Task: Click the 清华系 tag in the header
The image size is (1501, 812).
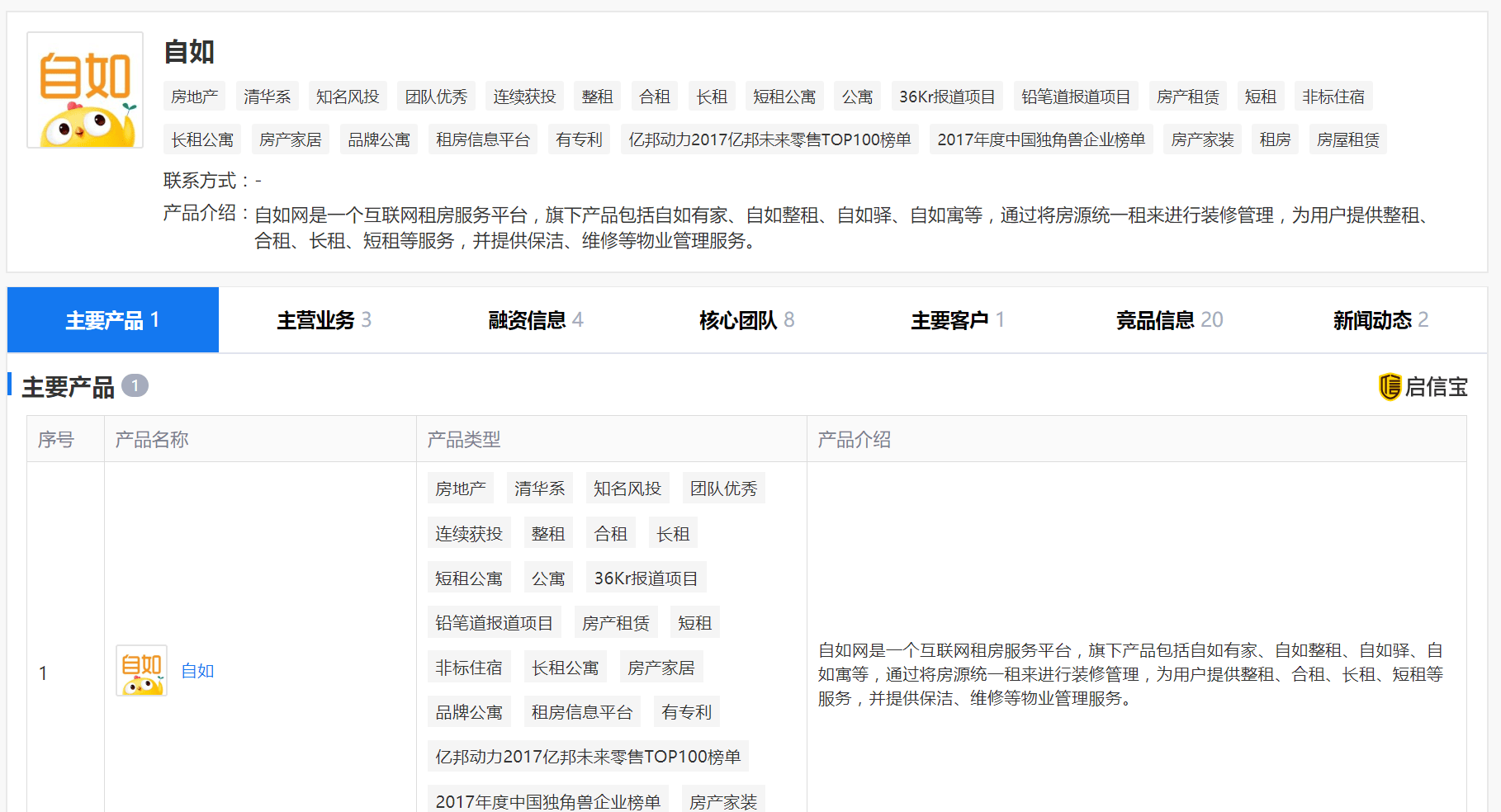Action: pyautogui.click(x=268, y=97)
